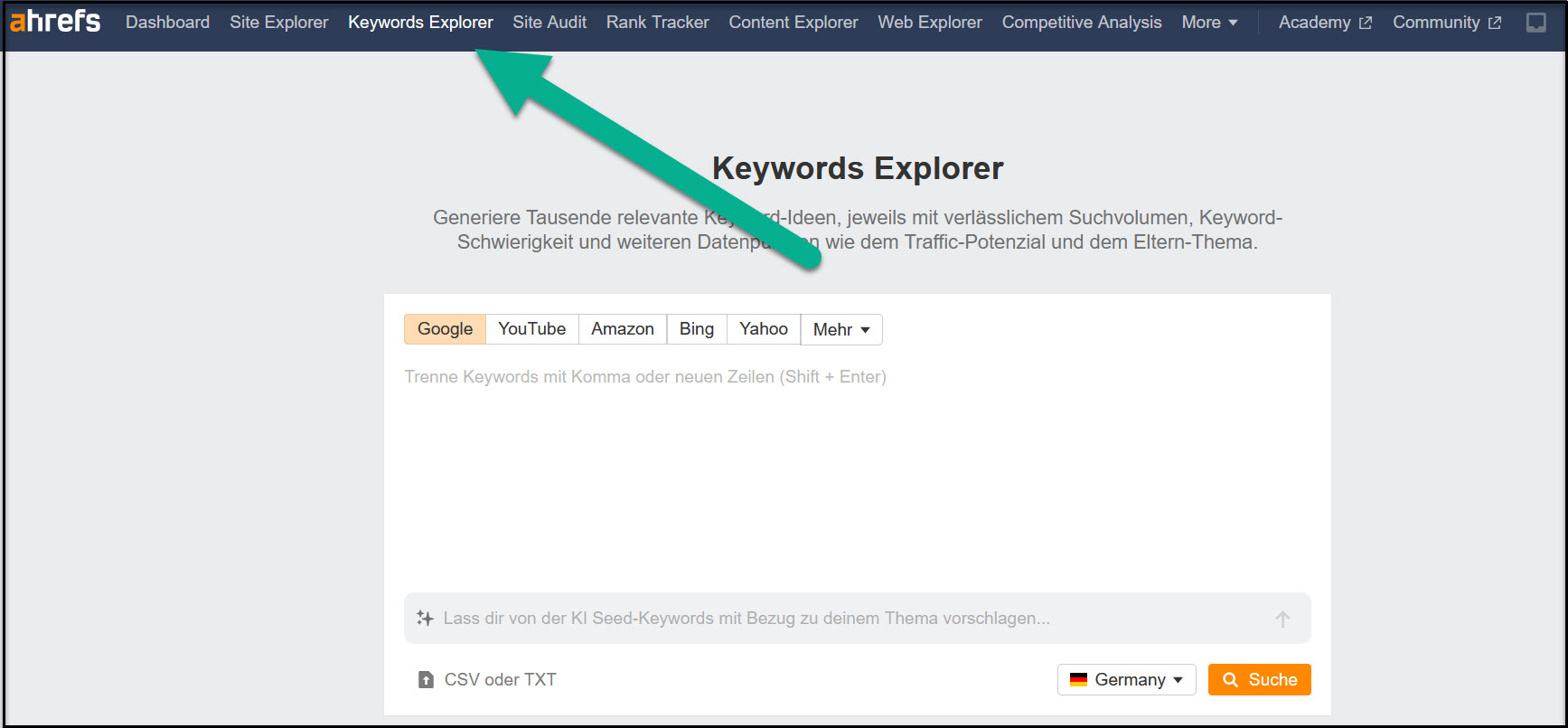Click the monitor icon in top bar
The width and height of the screenshot is (1568, 728).
(1535, 23)
